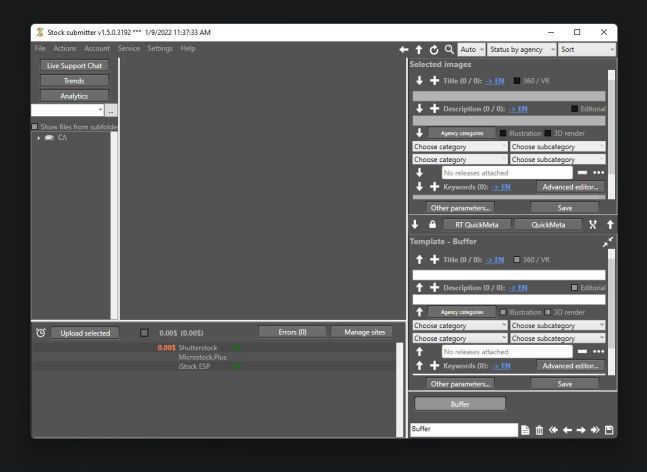Image resolution: width=647 pixels, height=472 pixels.
Task: Toggle 3D render checkbox in Selected images
Action: click(548, 133)
